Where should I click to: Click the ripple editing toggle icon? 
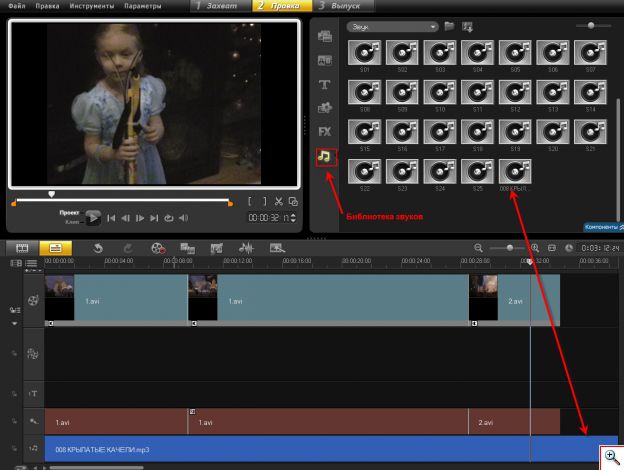click(x=15, y=310)
